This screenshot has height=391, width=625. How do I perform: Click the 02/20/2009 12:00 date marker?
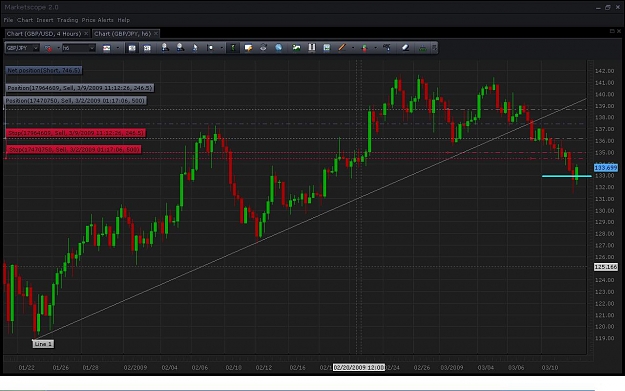pyautogui.click(x=359, y=367)
